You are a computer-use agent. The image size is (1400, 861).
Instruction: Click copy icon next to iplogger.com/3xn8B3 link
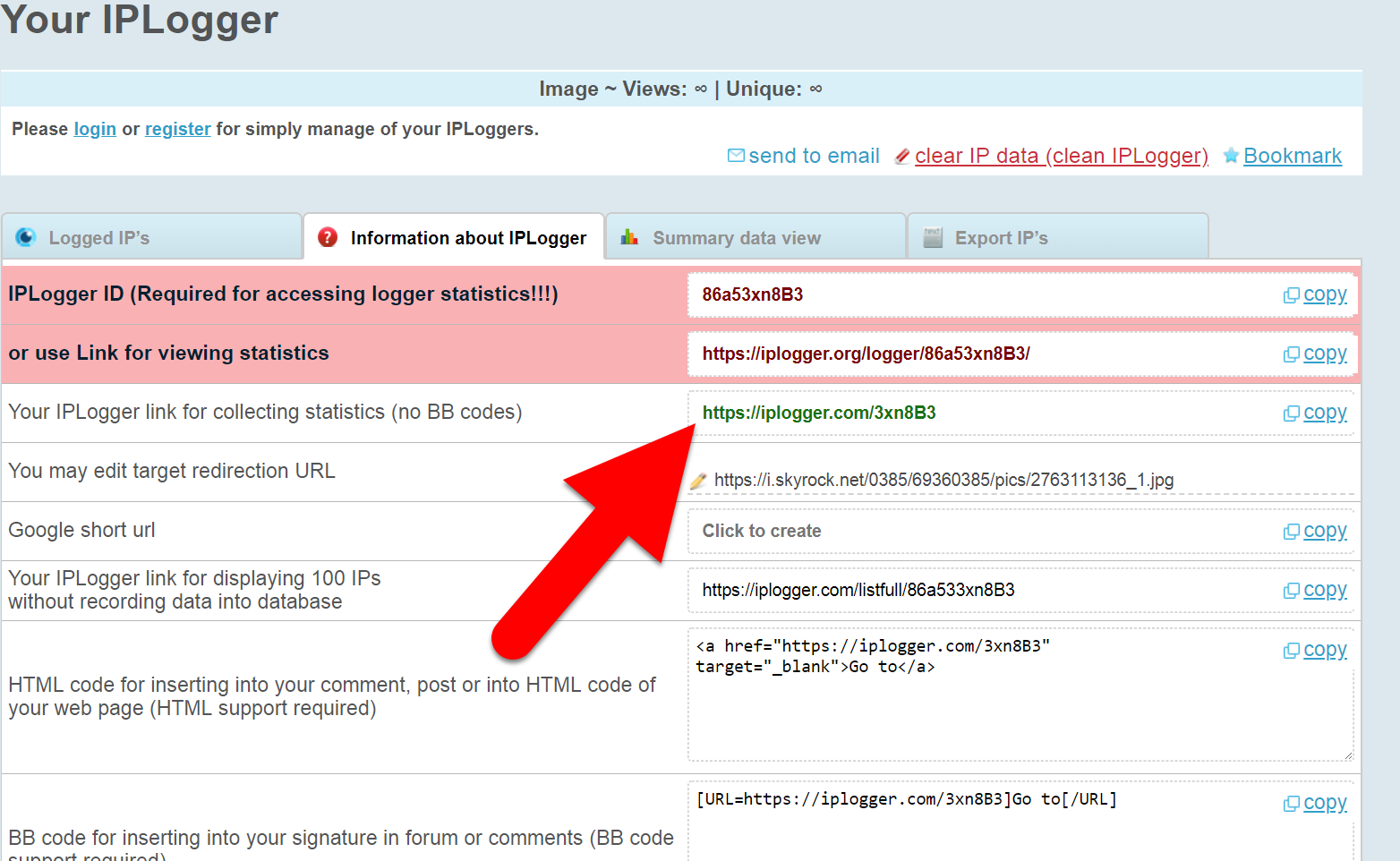click(1291, 413)
